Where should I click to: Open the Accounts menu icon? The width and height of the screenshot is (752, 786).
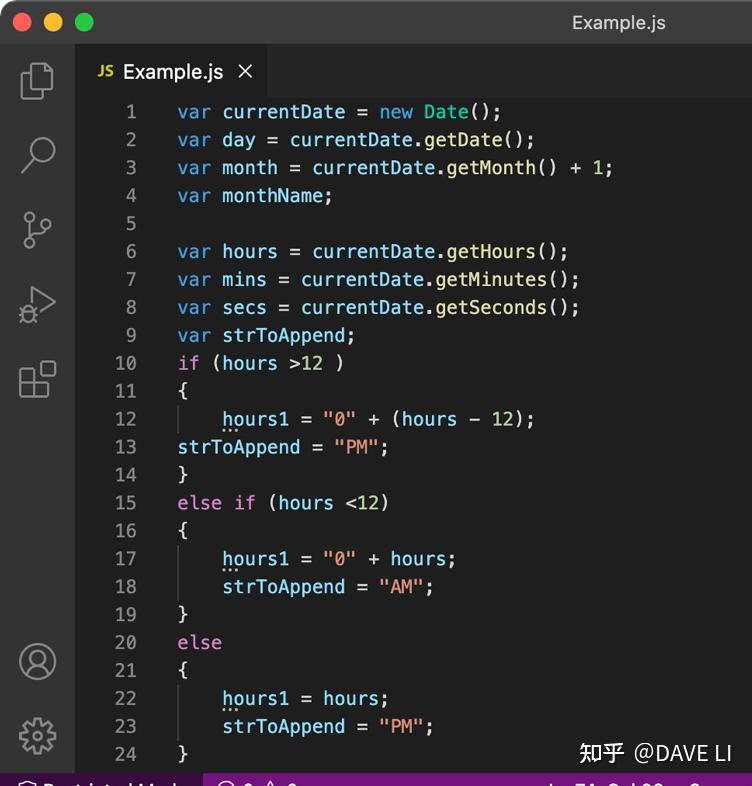coord(37,661)
